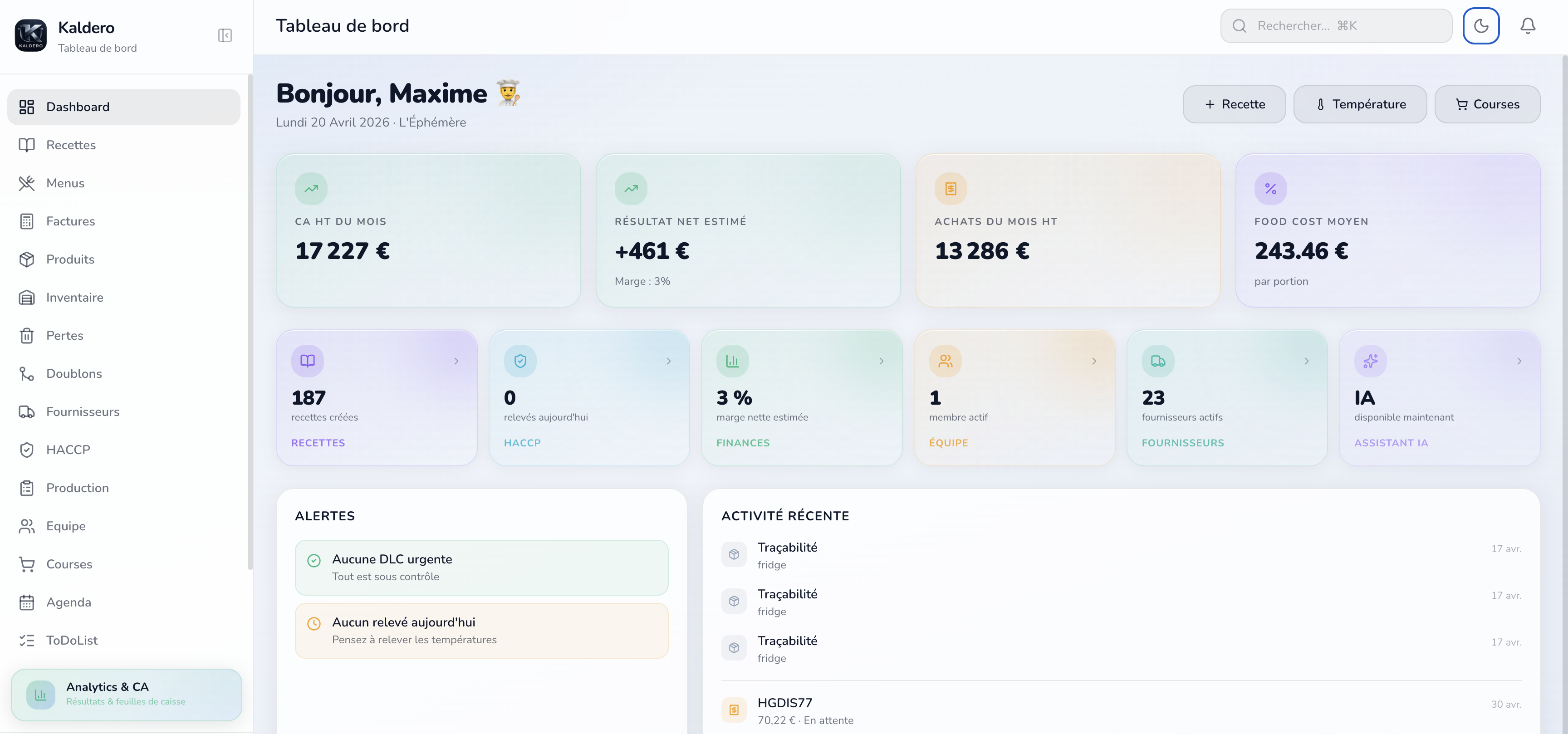
Task: Toggle dark mode with the moon button
Action: 1481,25
